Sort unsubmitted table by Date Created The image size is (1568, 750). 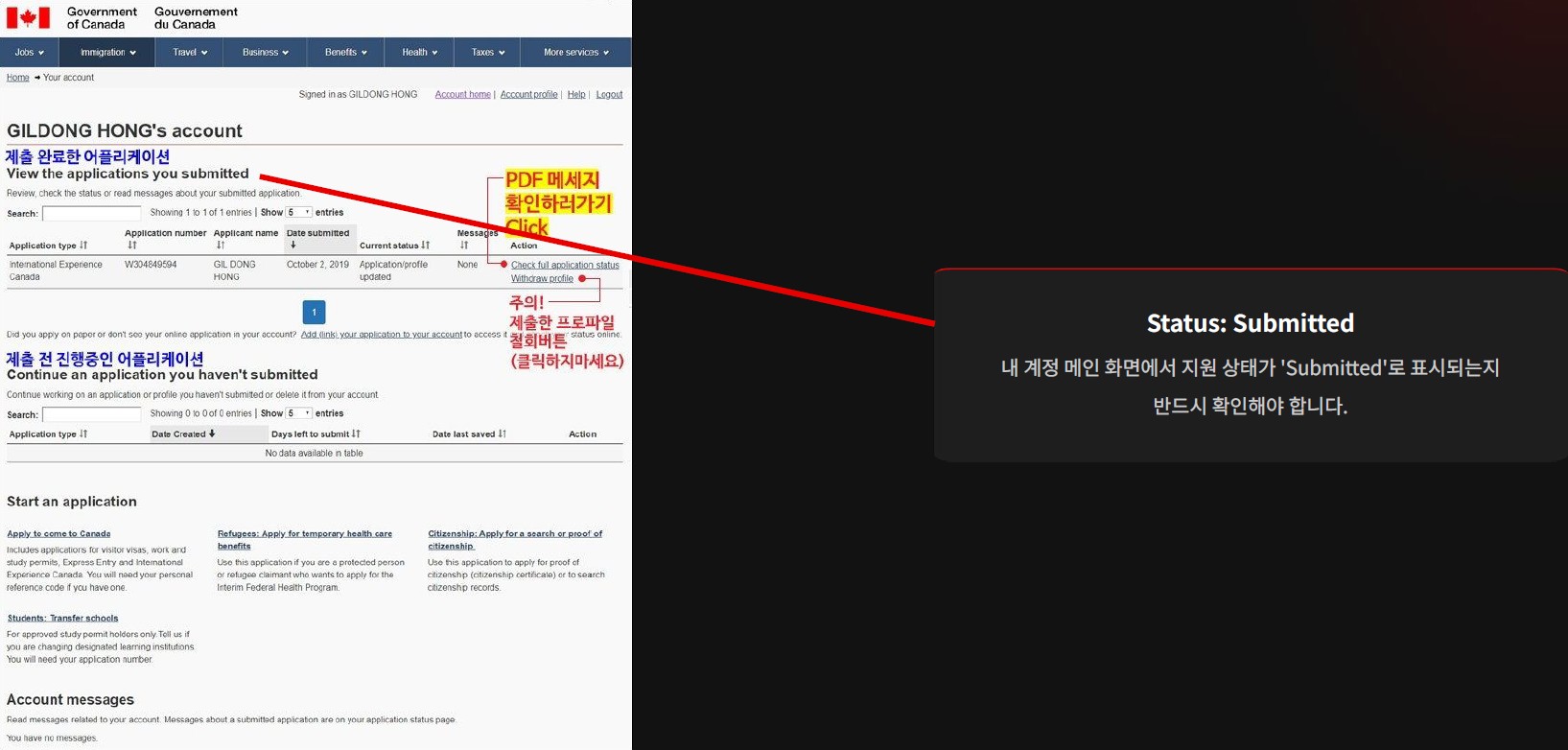tap(212, 434)
